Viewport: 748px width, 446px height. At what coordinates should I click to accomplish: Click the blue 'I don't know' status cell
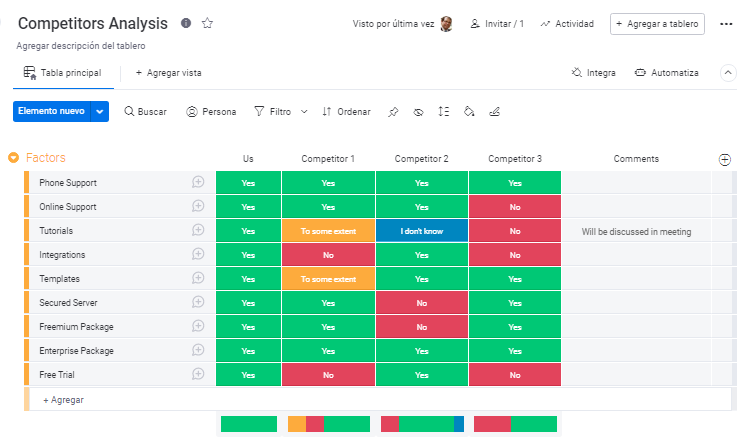[x=421, y=231]
